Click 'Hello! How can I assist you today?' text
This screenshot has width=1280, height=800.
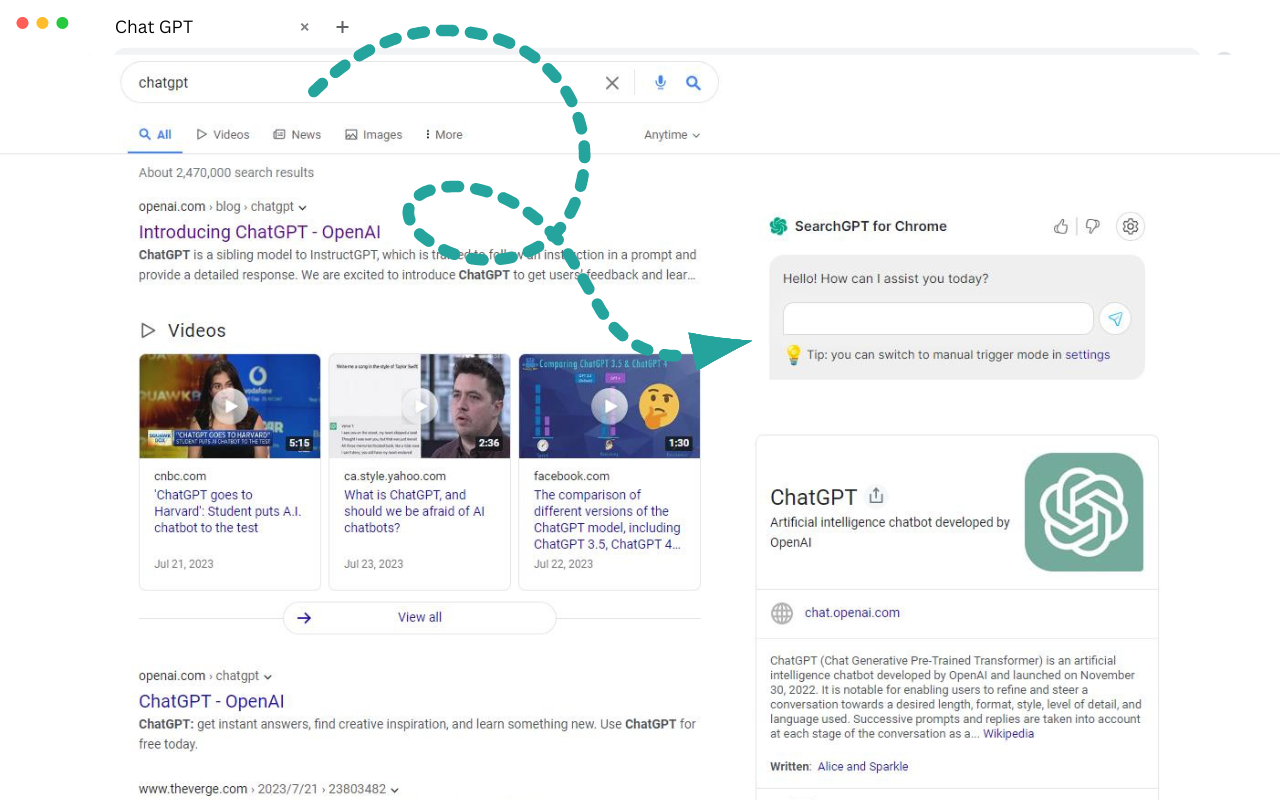click(886, 279)
